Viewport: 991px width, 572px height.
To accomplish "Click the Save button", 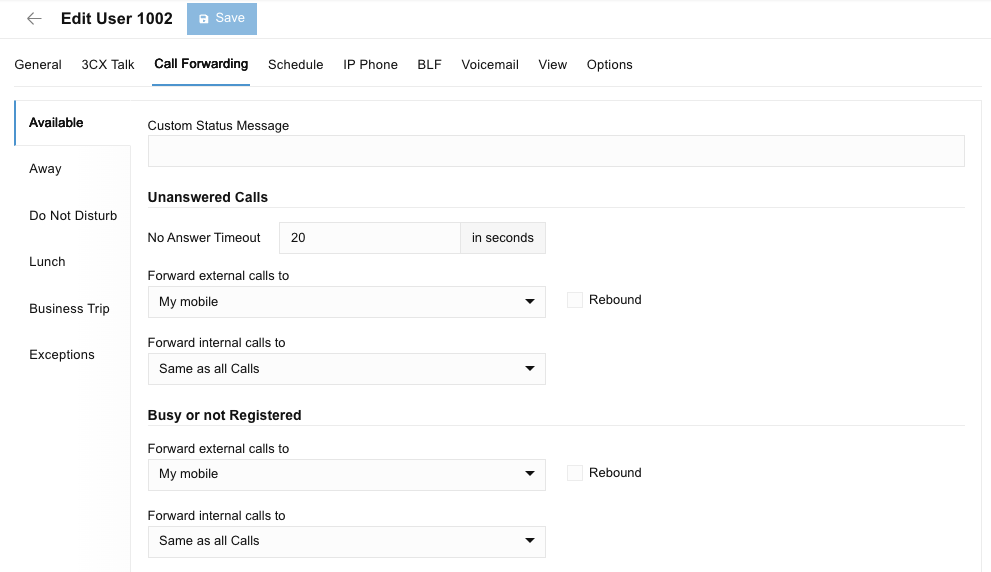I will coord(221,19).
